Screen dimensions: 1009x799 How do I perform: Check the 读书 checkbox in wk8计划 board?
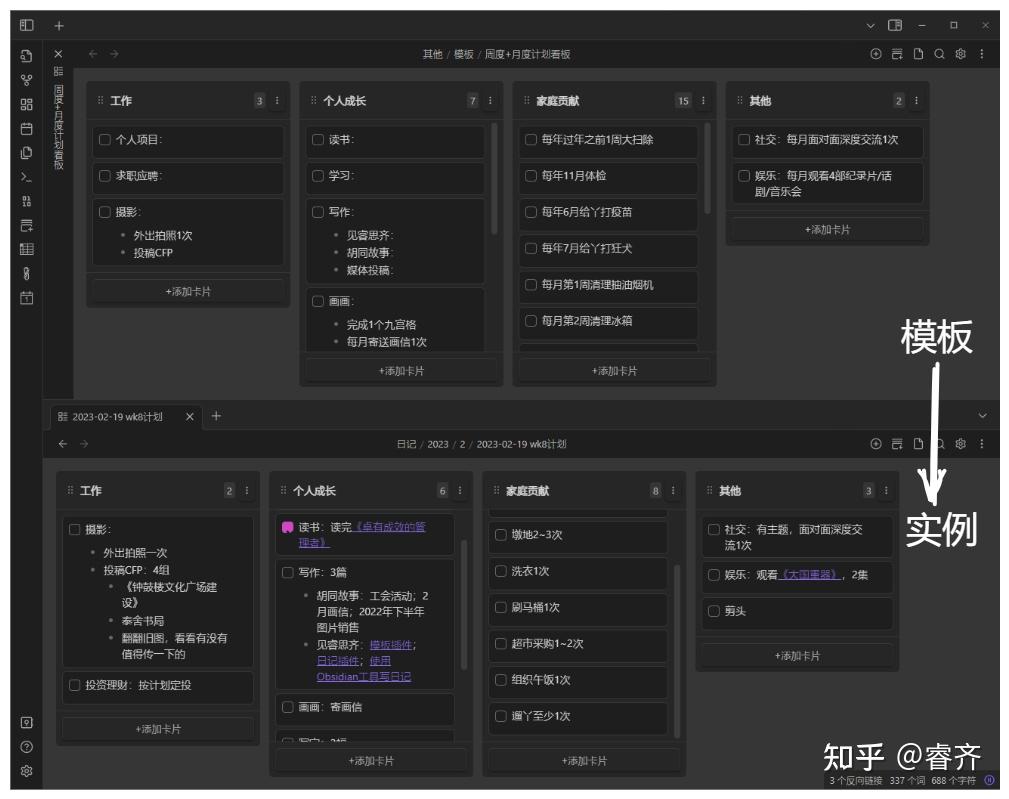(289, 527)
